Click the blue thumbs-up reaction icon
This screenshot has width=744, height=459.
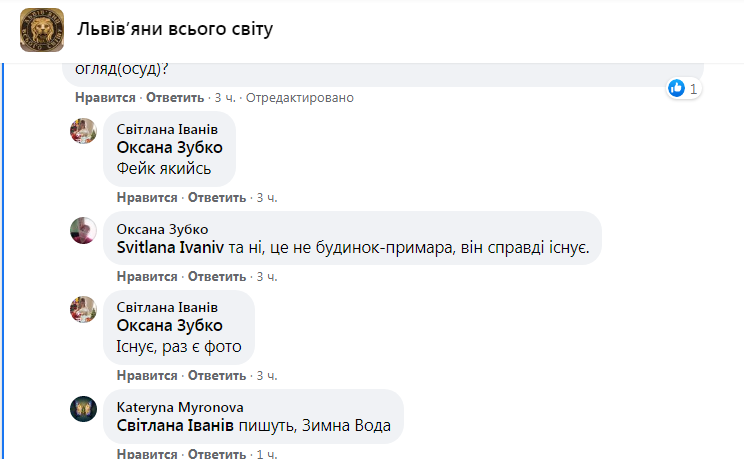click(677, 89)
